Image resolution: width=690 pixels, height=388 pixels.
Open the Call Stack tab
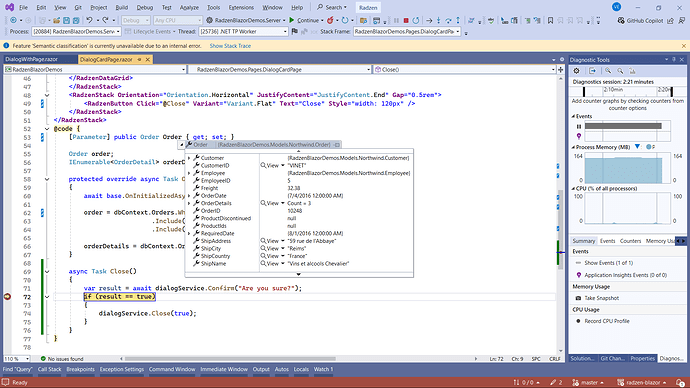pyautogui.click(x=49, y=370)
